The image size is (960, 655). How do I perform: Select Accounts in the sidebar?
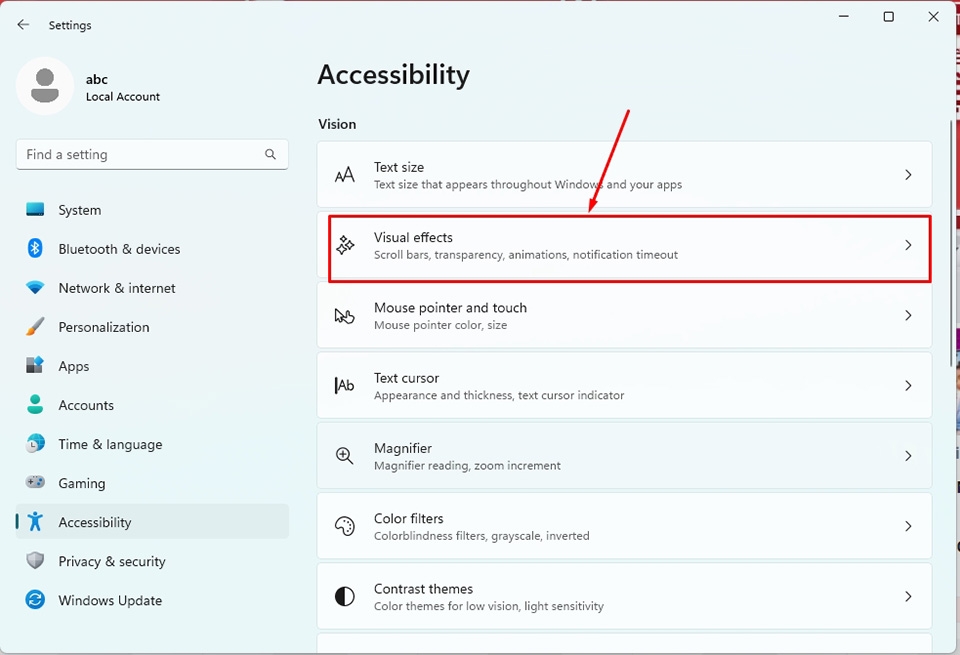tap(86, 405)
